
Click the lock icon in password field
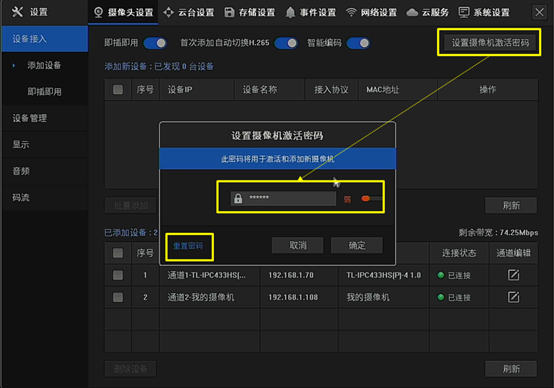(x=238, y=199)
